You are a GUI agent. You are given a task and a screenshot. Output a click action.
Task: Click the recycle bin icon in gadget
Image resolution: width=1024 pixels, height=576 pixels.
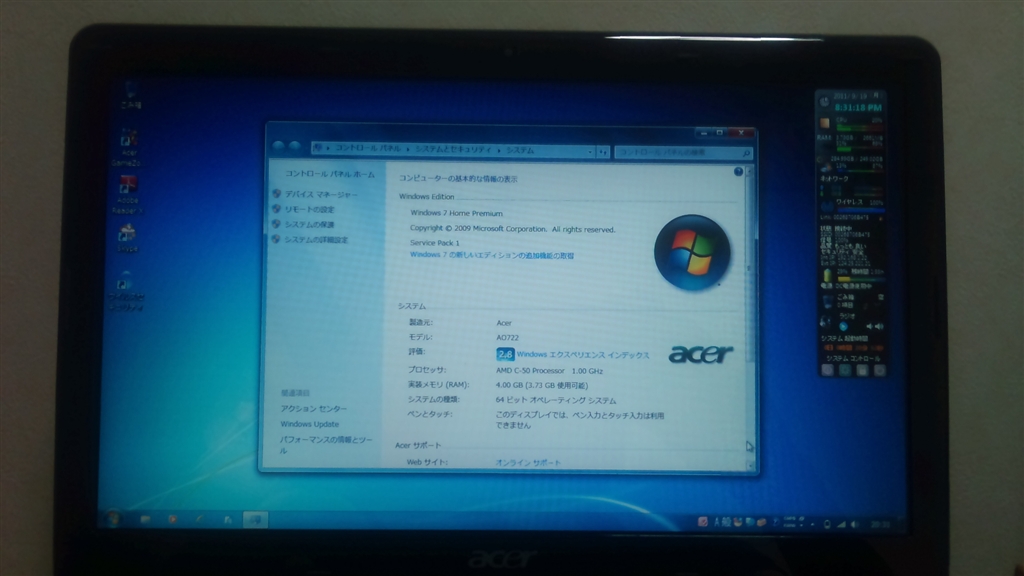pos(827,302)
